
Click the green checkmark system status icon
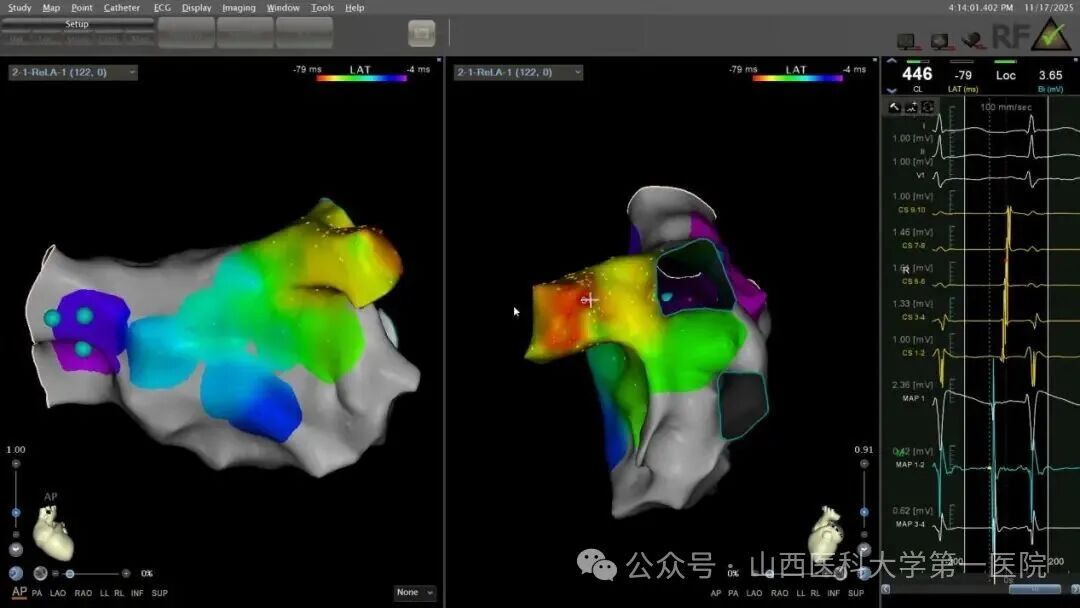pyautogui.click(x=1051, y=35)
